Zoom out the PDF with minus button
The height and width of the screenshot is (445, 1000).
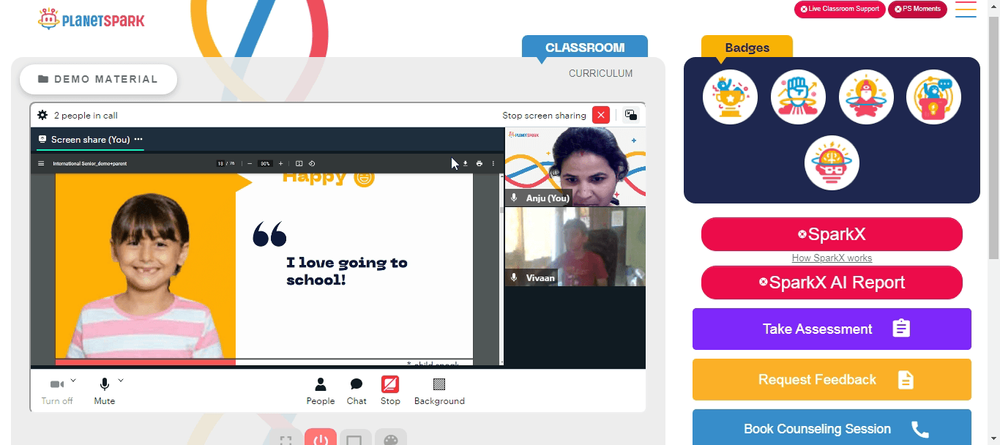pyautogui.click(x=250, y=163)
